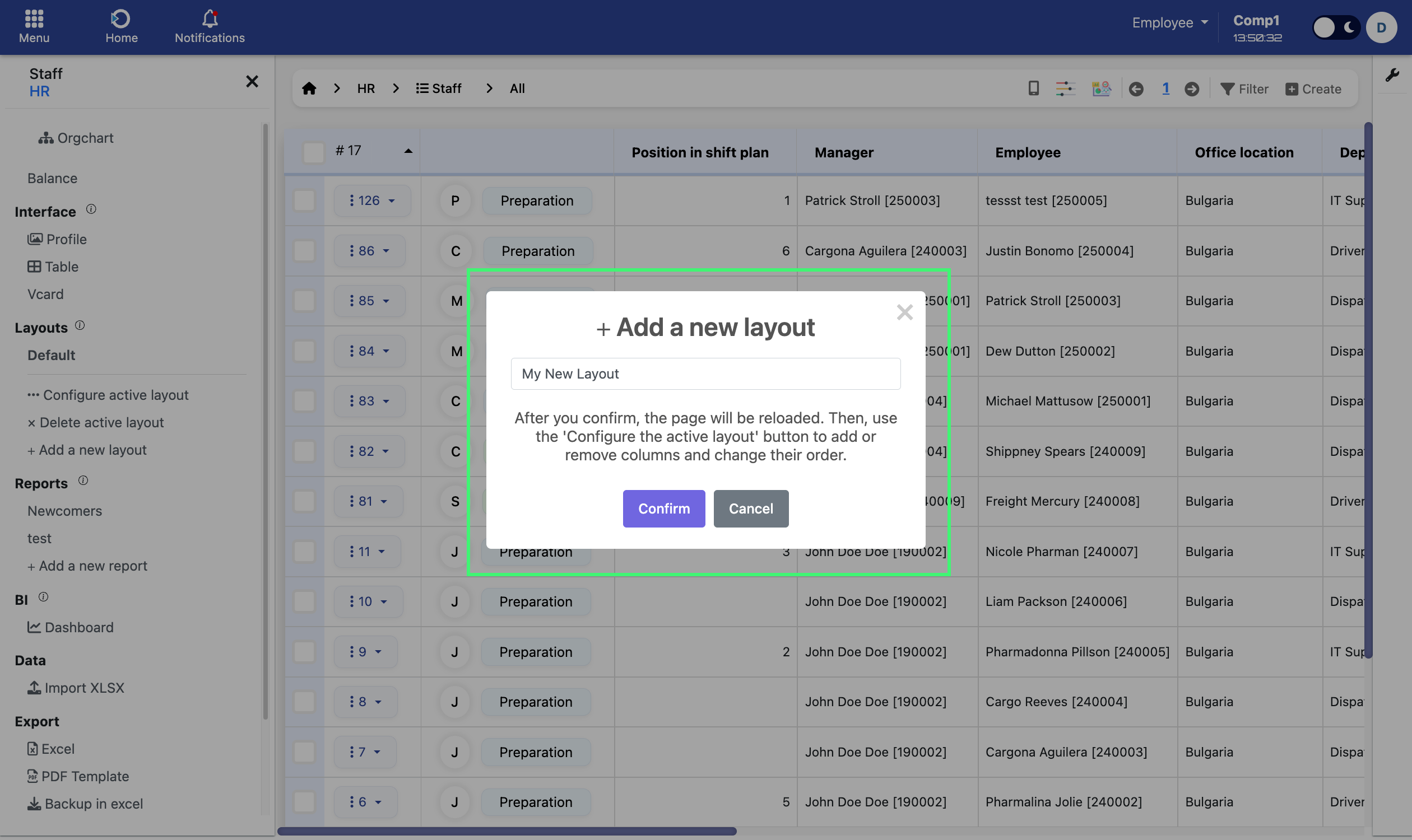
Task: Check the checkbox for row 126
Action: tap(304, 200)
